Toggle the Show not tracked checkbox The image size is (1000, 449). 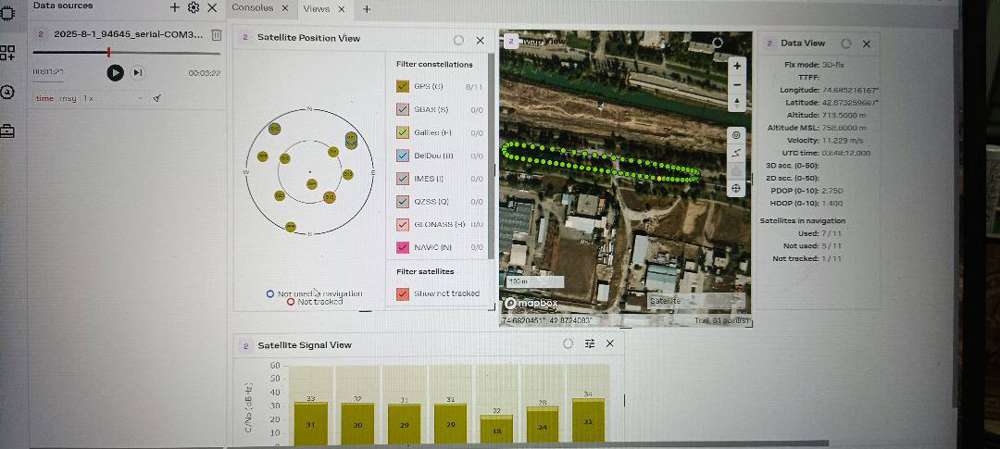point(403,293)
